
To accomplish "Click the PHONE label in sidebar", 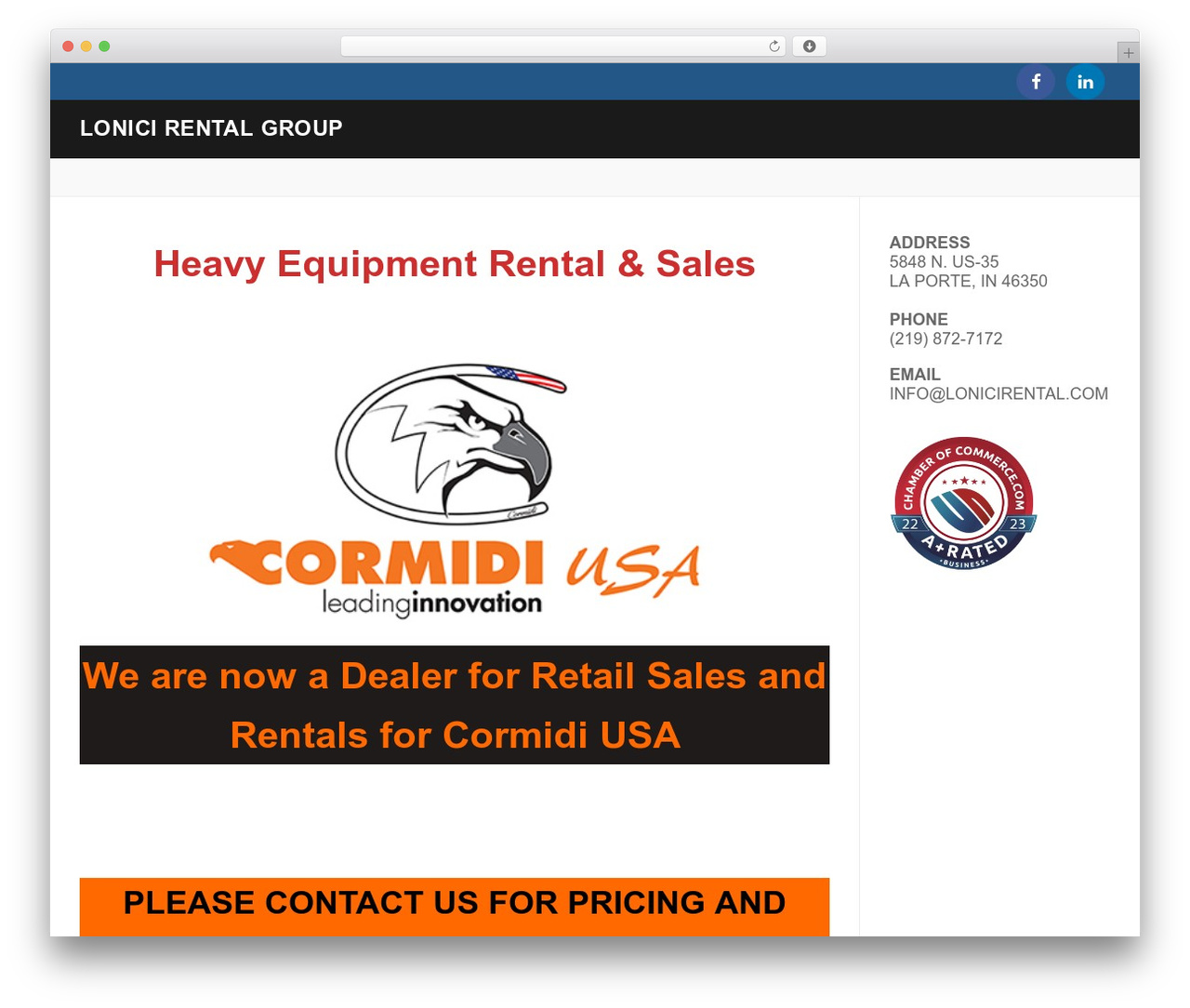I will (919, 320).
